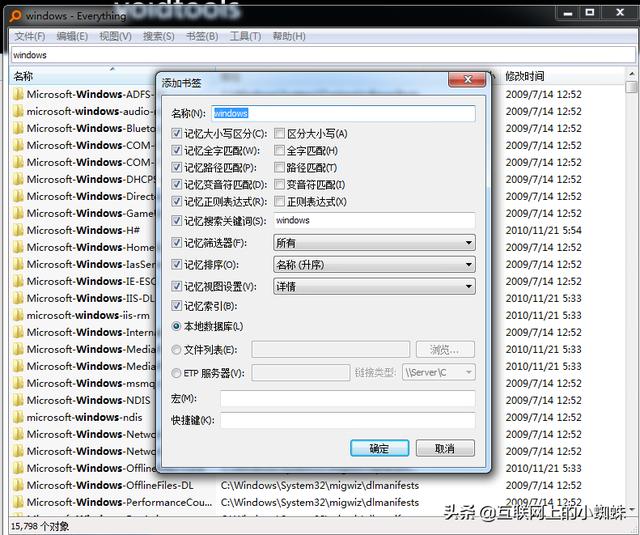
Task: Click the 名称(N) bookmark name field
Action: pyautogui.click(x=343, y=113)
